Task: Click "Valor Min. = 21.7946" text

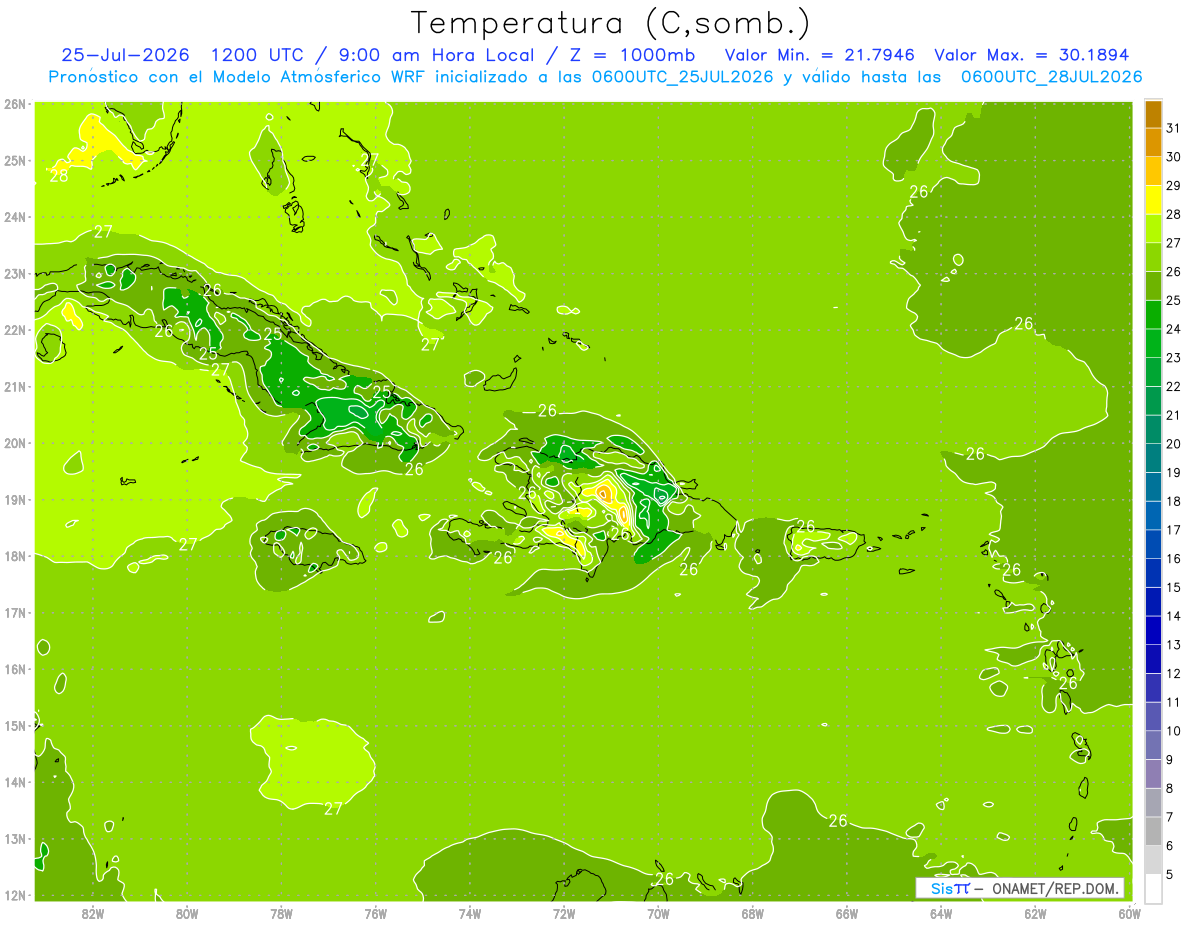Action: click(819, 55)
